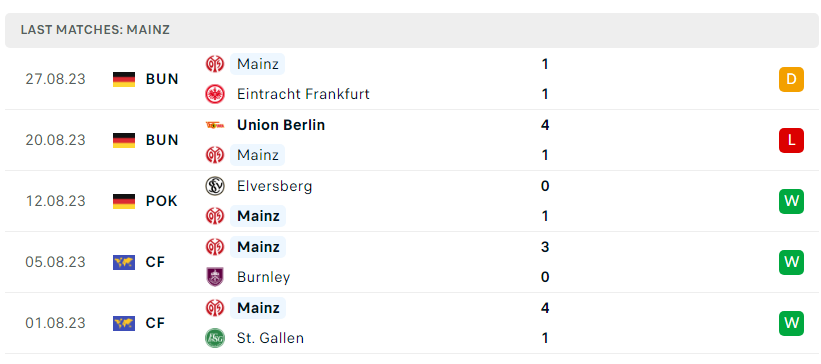
Task: Click the green W badge for the Elversberg match
Action: [791, 201]
